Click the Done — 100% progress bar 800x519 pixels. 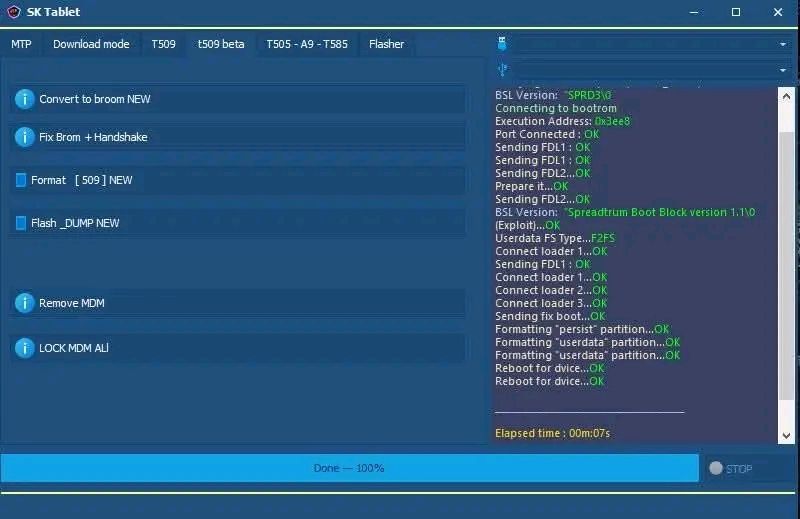[x=349, y=468]
